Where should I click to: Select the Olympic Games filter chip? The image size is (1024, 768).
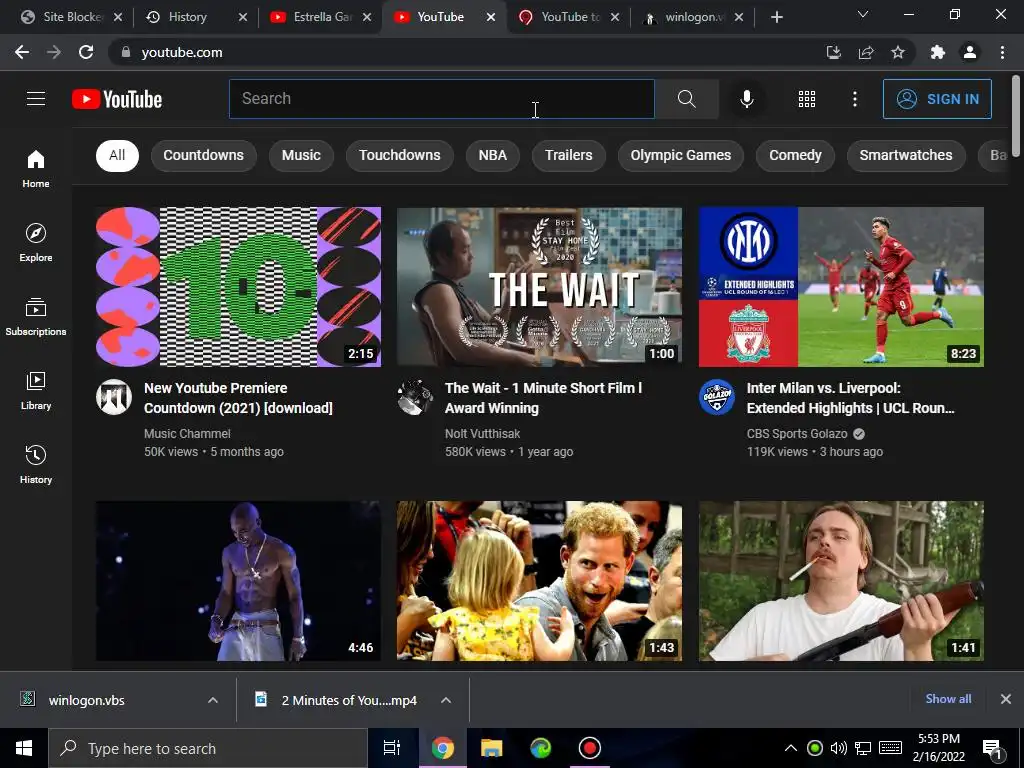tap(680, 155)
